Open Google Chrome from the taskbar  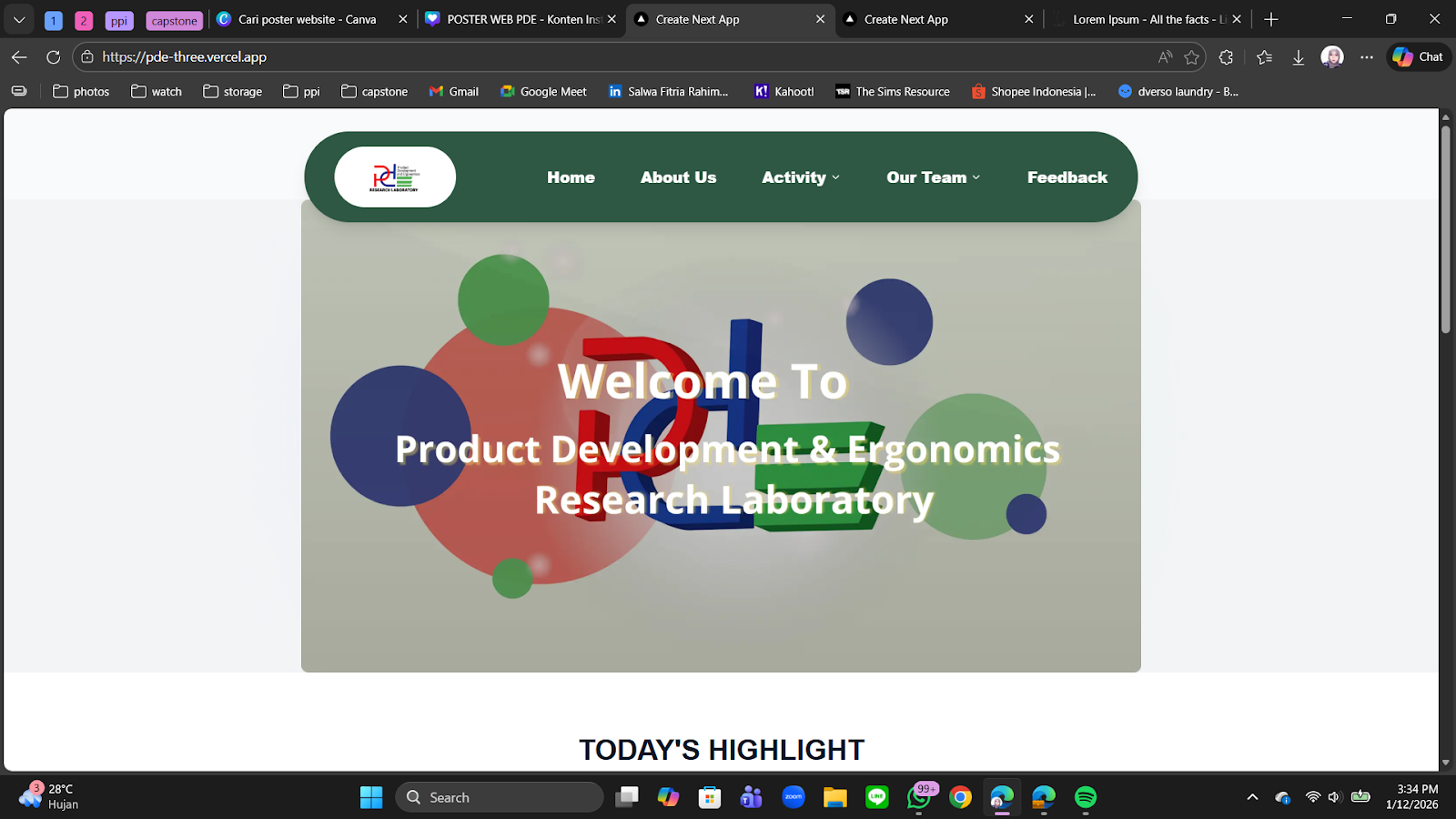tap(960, 797)
